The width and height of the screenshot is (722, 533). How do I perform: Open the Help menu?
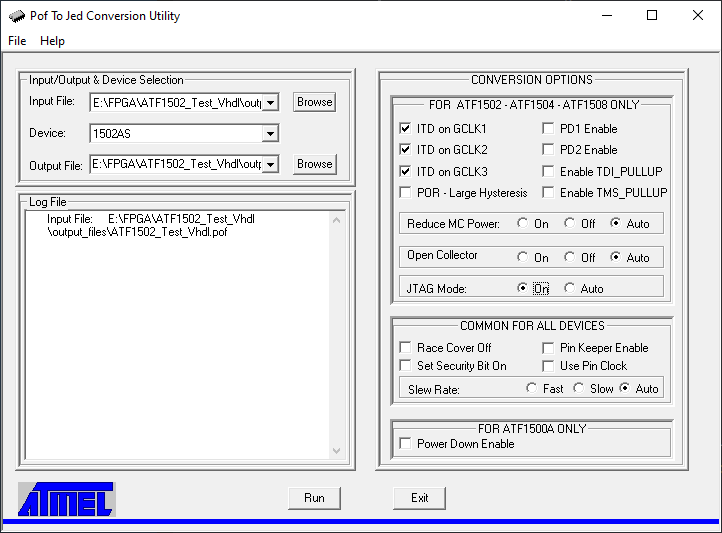point(52,41)
